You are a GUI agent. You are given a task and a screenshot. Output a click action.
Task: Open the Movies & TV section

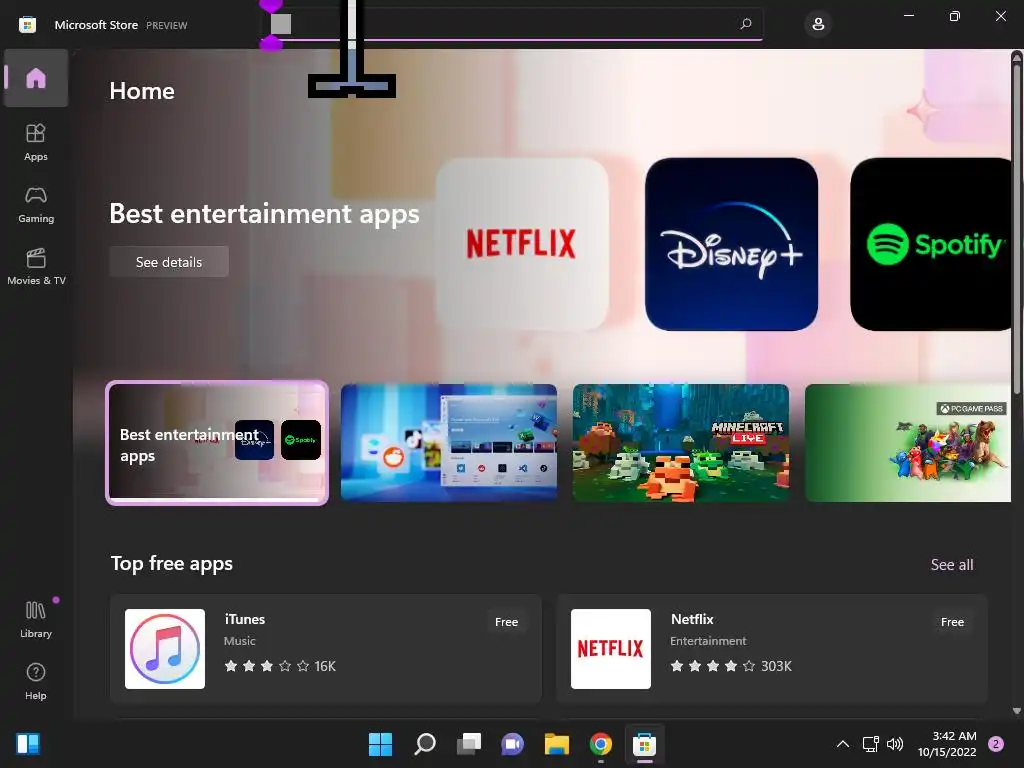[x=36, y=266]
